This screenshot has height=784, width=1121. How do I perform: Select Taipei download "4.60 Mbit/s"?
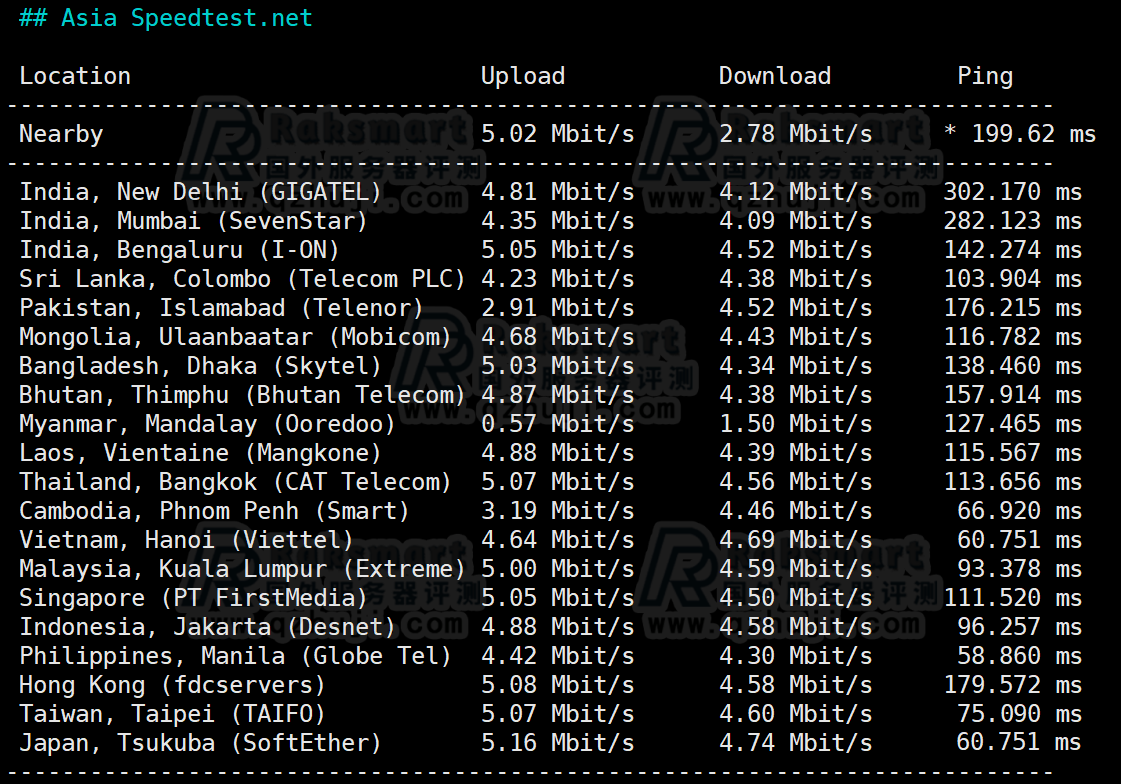point(796,713)
